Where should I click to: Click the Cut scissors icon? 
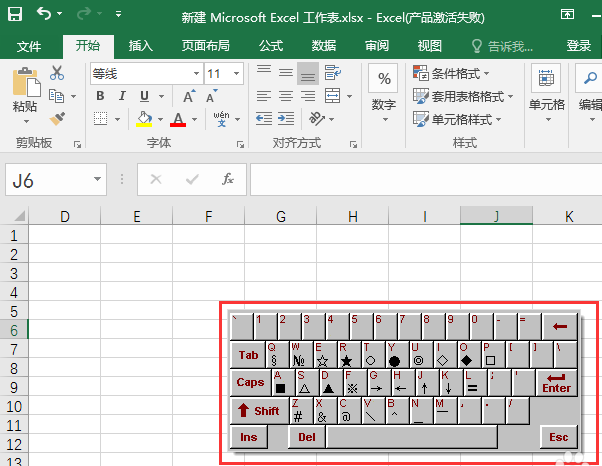[x=56, y=73]
